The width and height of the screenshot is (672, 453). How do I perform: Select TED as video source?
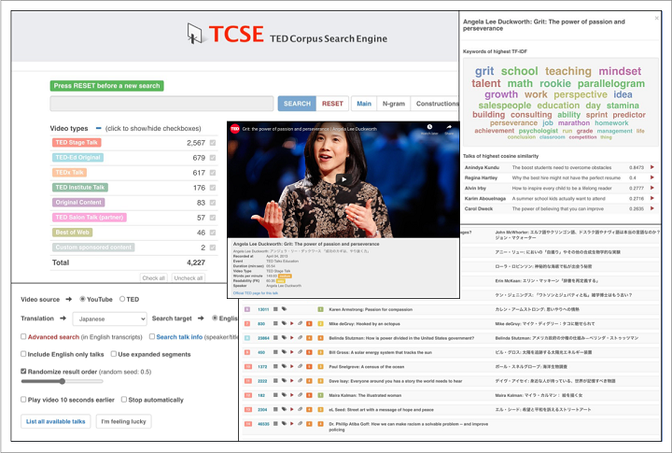pos(122,299)
